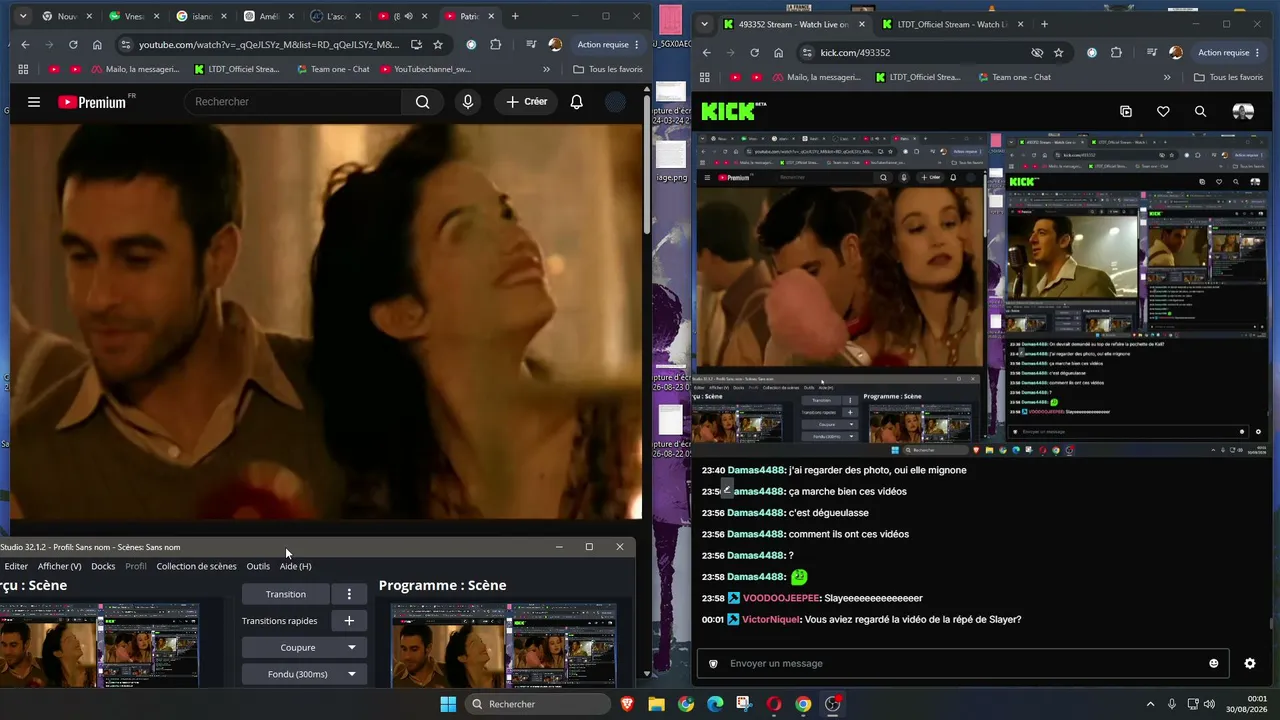Open emoji picker in Kick chat
The image size is (1280, 720).
click(1214, 663)
